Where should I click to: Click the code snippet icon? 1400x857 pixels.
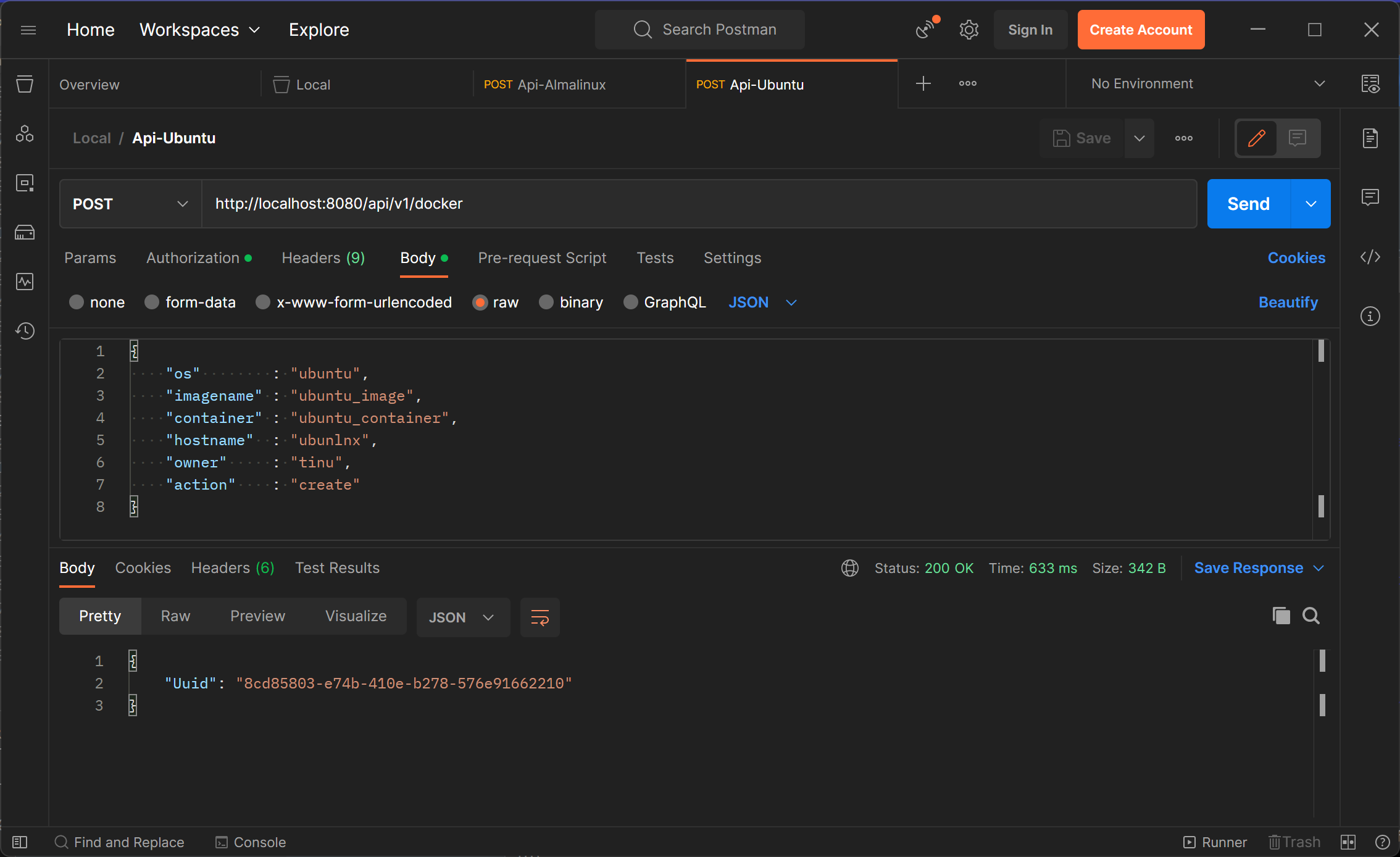point(1370,257)
